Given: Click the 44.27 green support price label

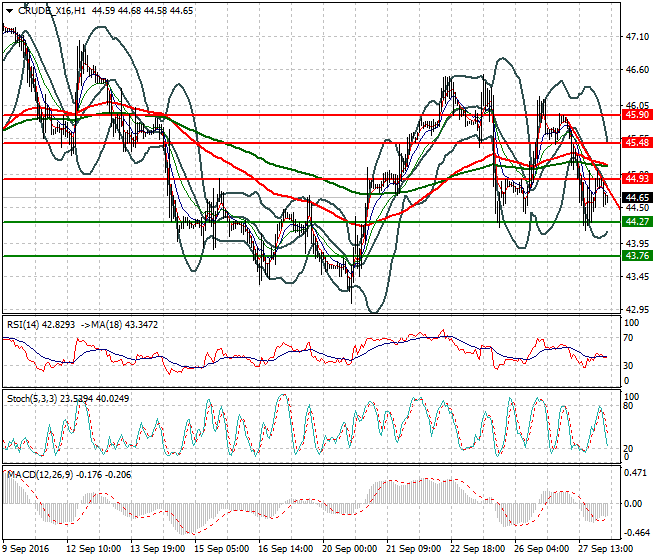Looking at the screenshot, I should tap(637, 221).
